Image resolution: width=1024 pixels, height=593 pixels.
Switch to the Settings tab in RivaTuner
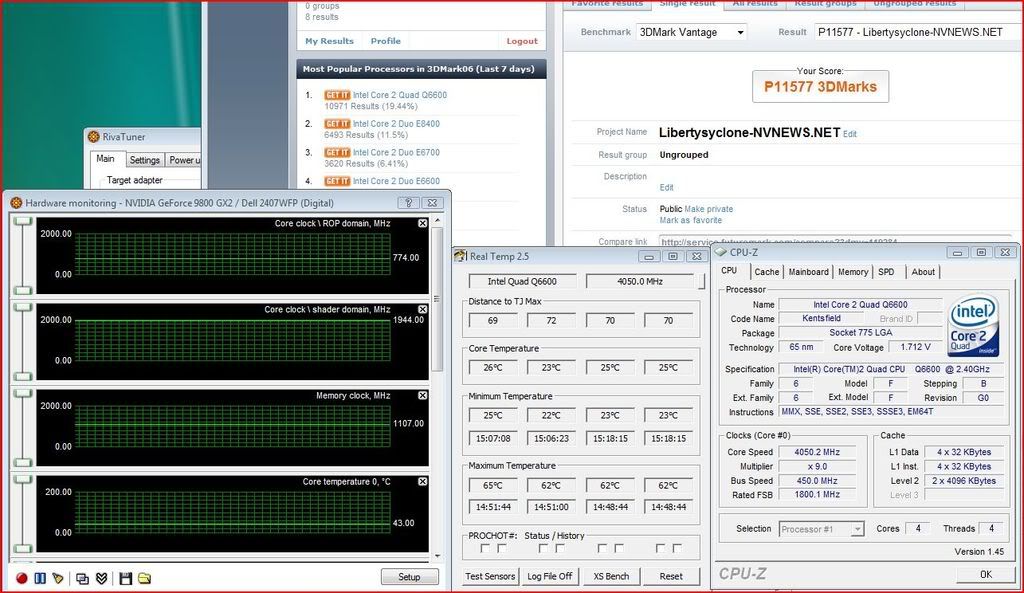[x=144, y=160]
